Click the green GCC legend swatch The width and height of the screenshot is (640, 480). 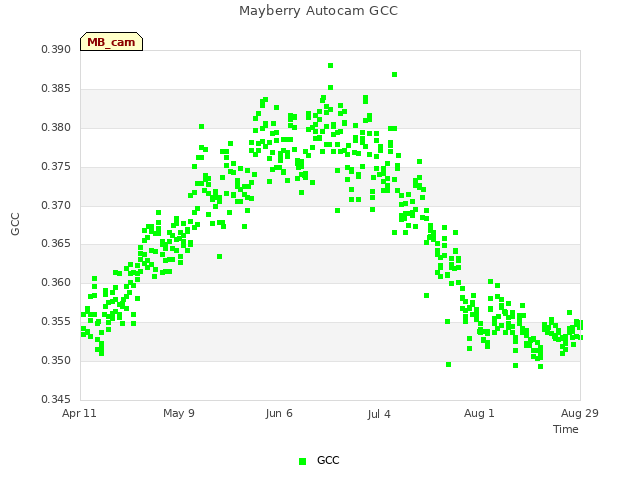pos(302,461)
